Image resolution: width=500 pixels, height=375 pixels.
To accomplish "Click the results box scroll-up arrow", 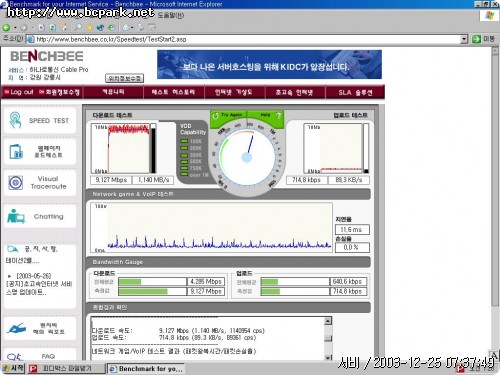I will click(328, 321).
